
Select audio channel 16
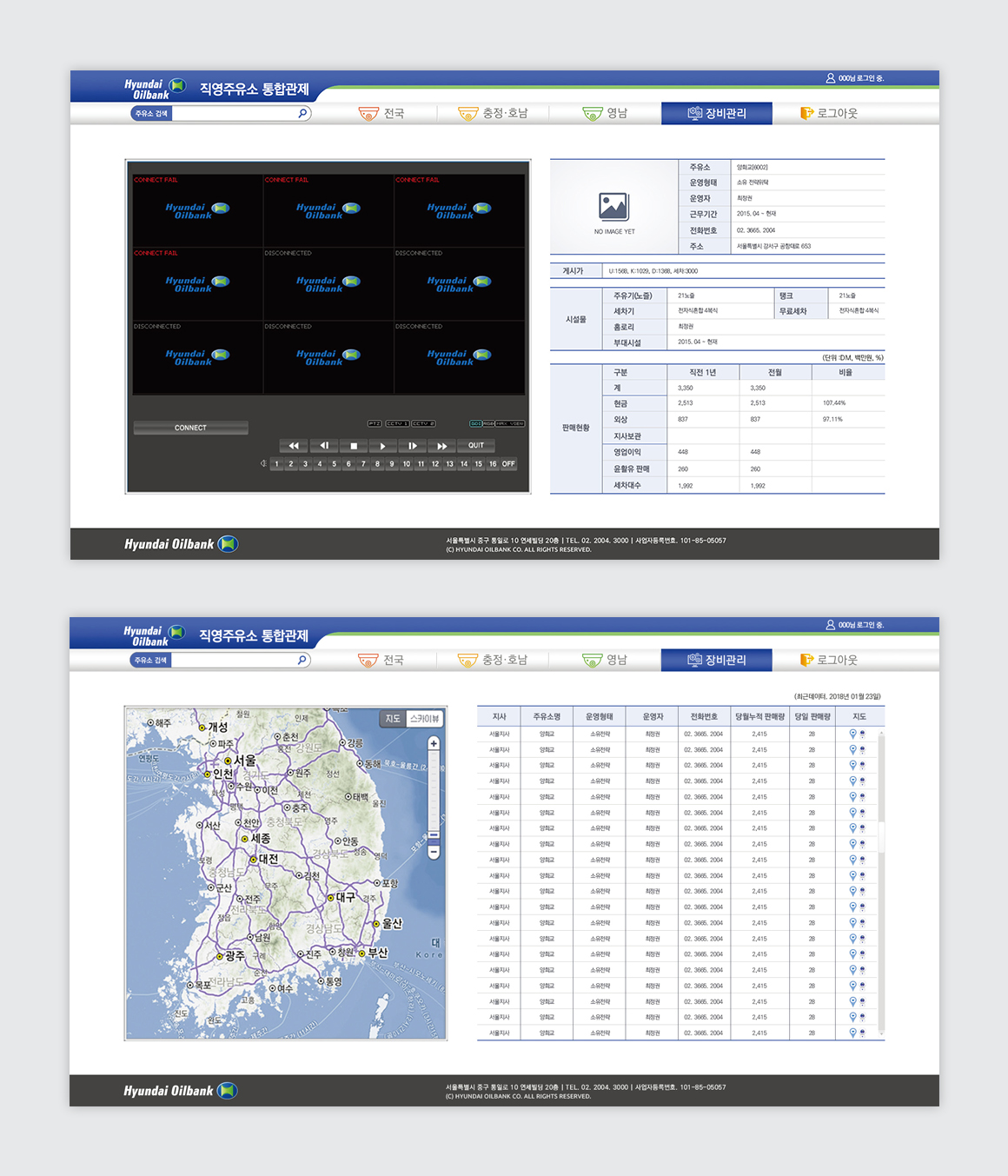click(x=493, y=464)
